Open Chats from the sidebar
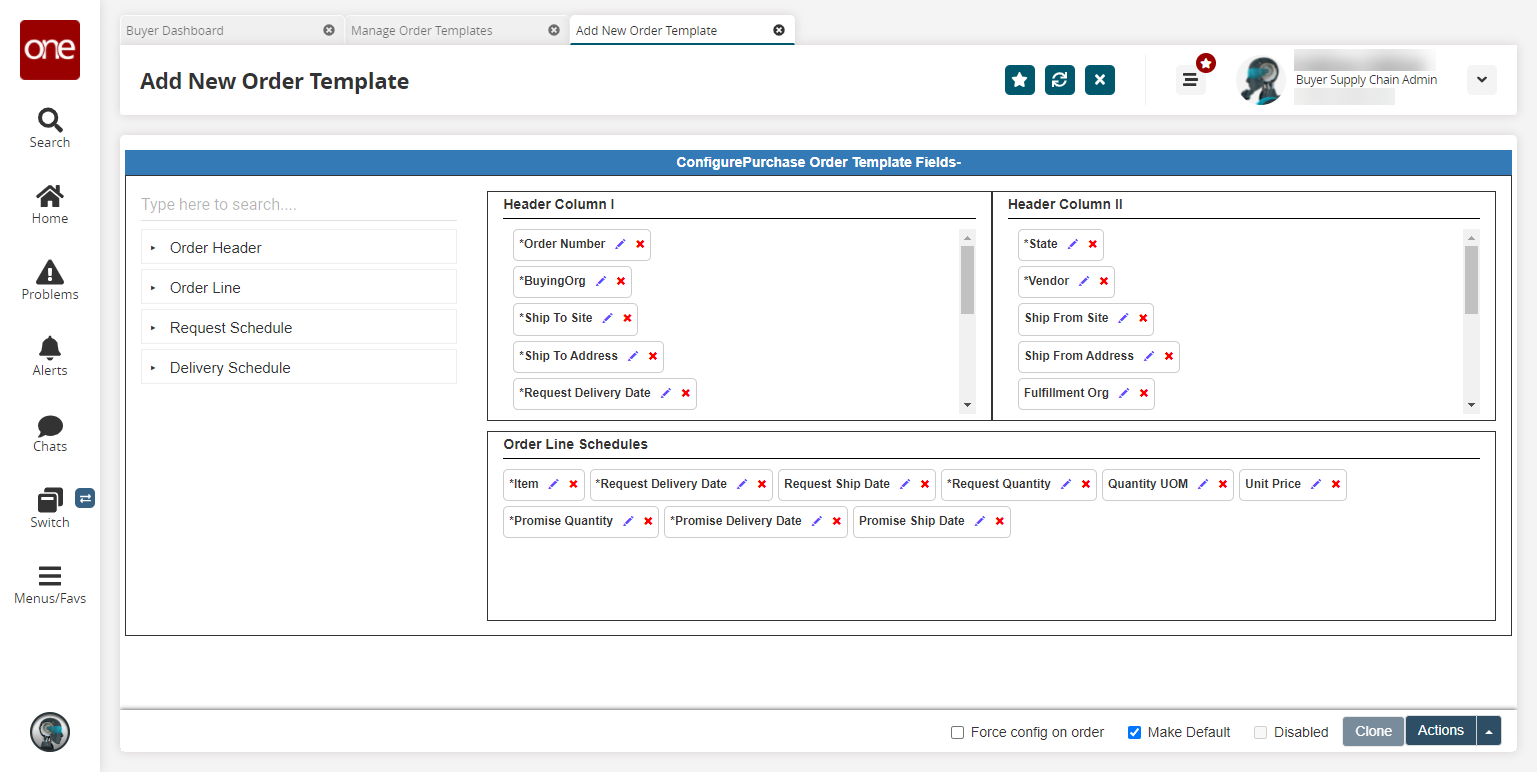Image resolution: width=1537 pixels, height=772 pixels. [x=49, y=432]
